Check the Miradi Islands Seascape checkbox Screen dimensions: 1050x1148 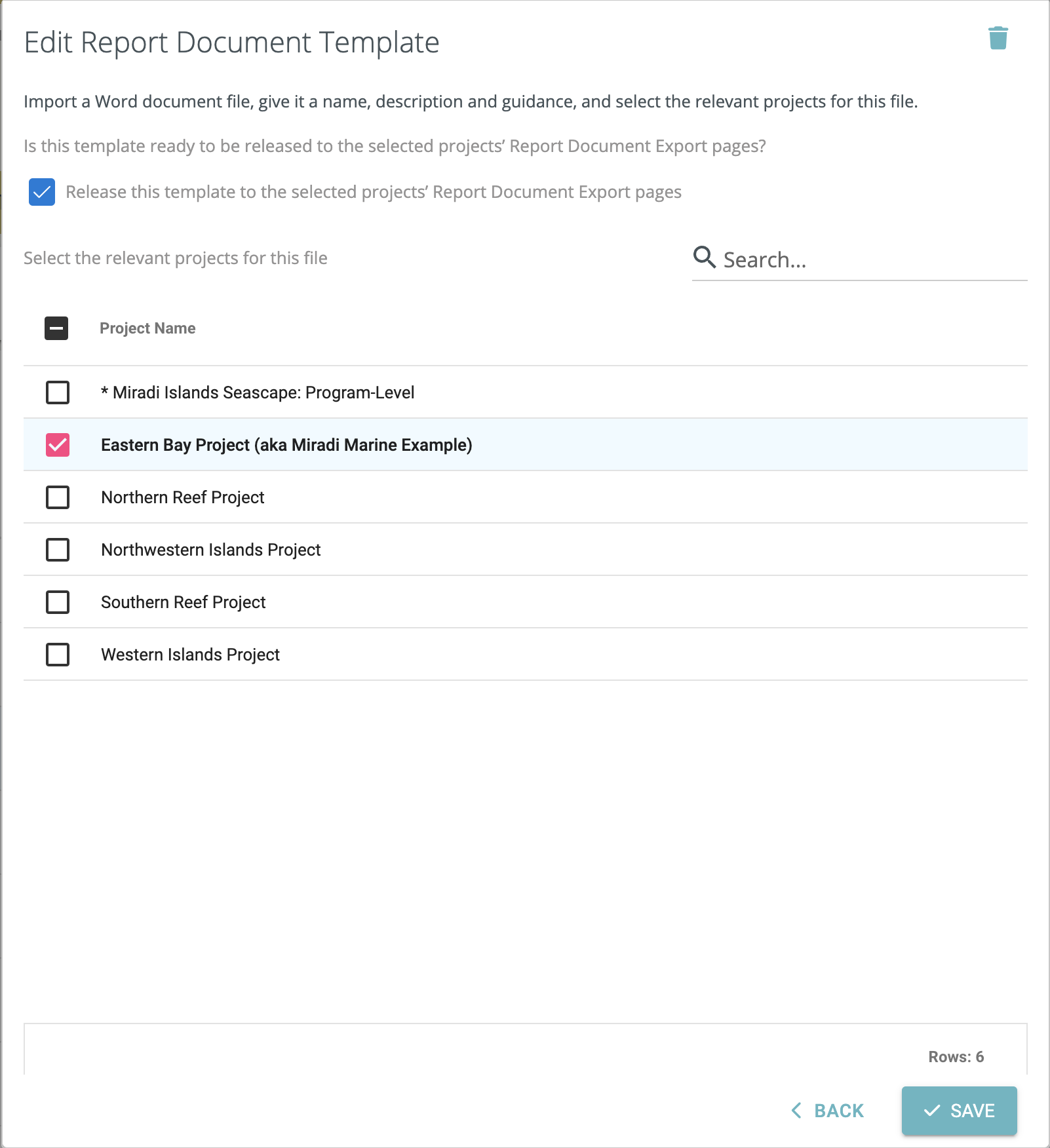tap(58, 392)
